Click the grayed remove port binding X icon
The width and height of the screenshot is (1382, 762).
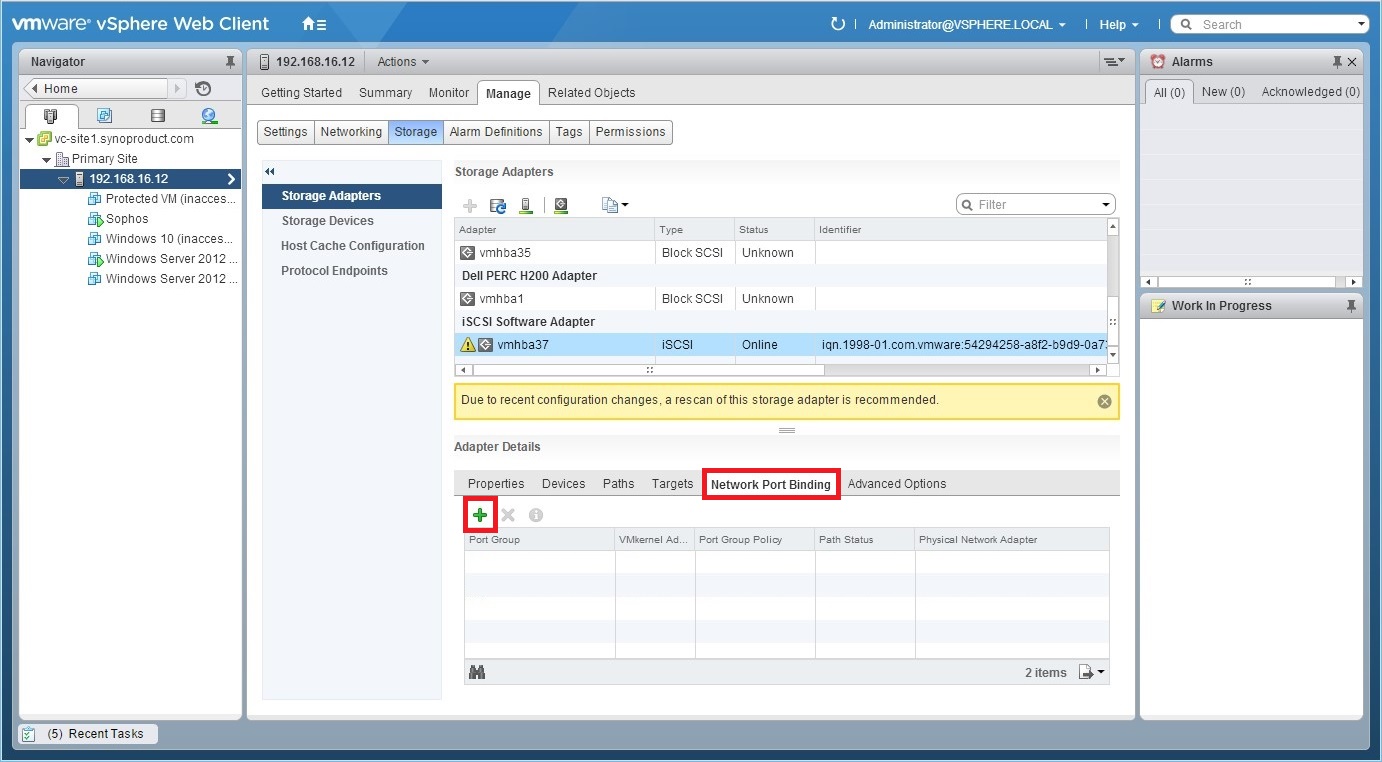pyautogui.click(x=508, y=514)
